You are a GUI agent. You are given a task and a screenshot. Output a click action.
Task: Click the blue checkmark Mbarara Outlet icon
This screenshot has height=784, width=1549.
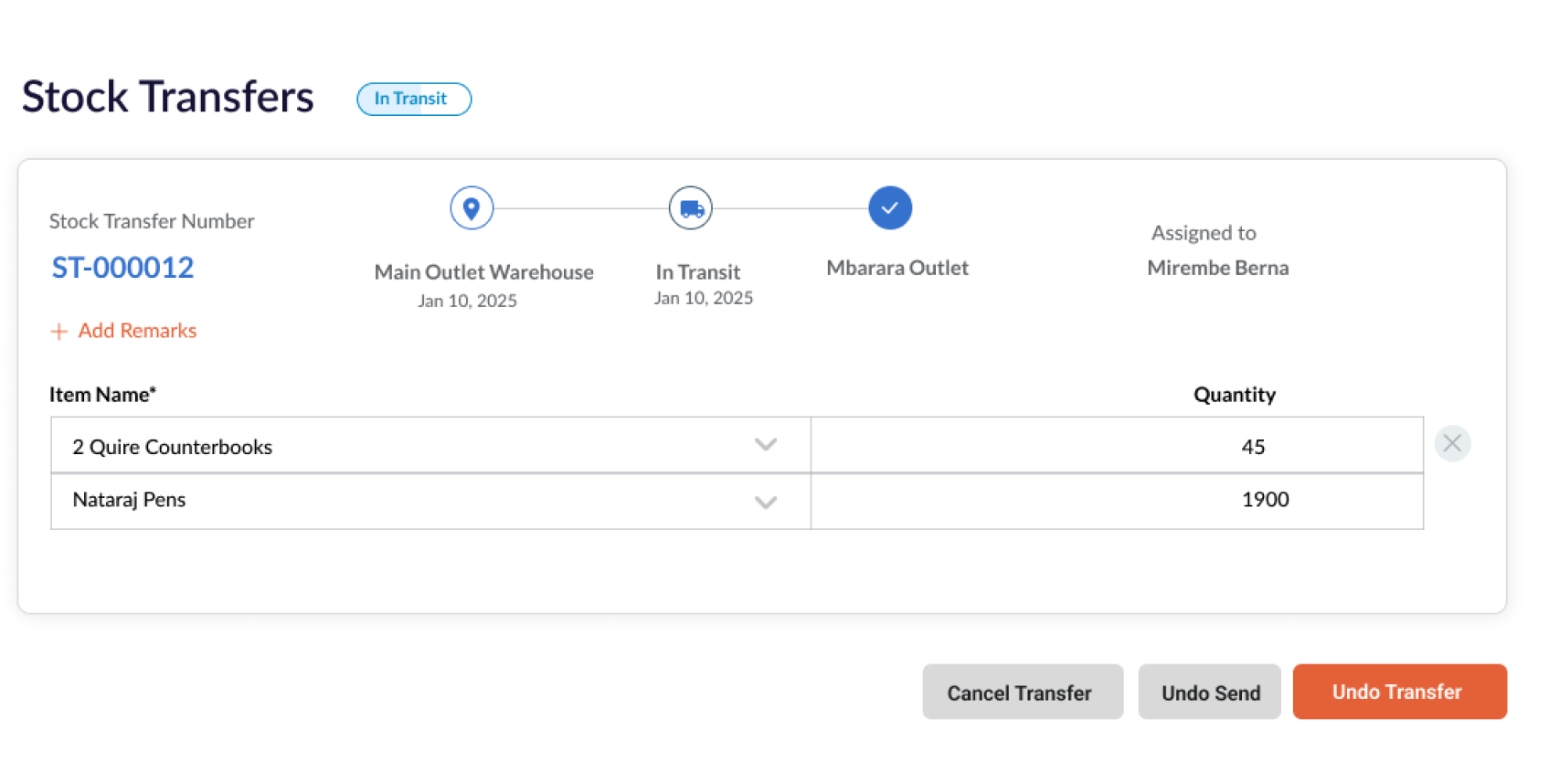coord(890,208)
